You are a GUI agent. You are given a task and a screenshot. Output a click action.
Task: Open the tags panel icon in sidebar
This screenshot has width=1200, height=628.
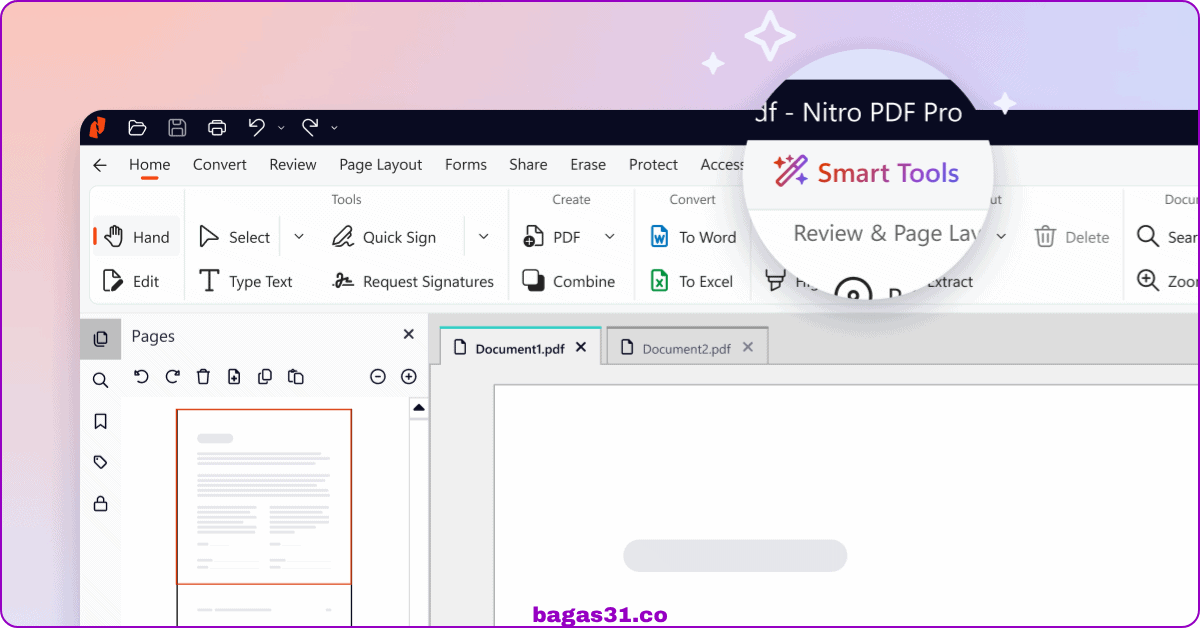point(100,462)
